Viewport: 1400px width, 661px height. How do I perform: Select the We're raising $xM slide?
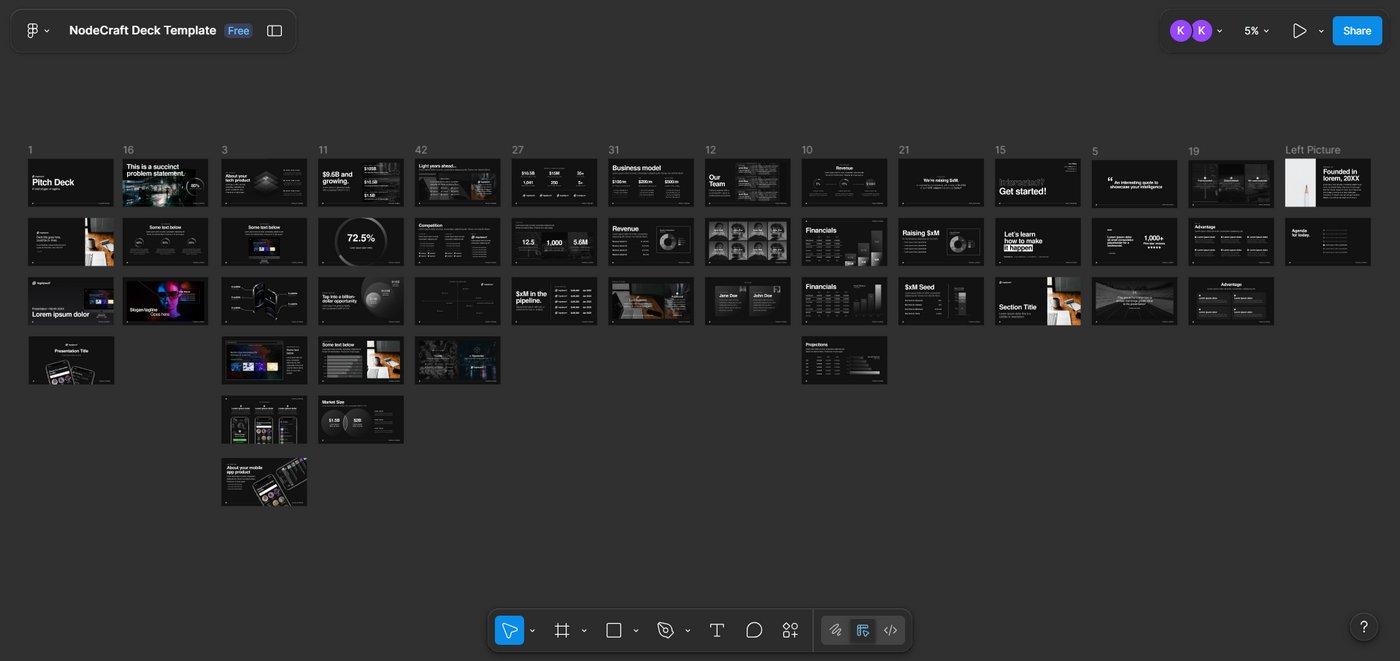click(x=941, y=183)
